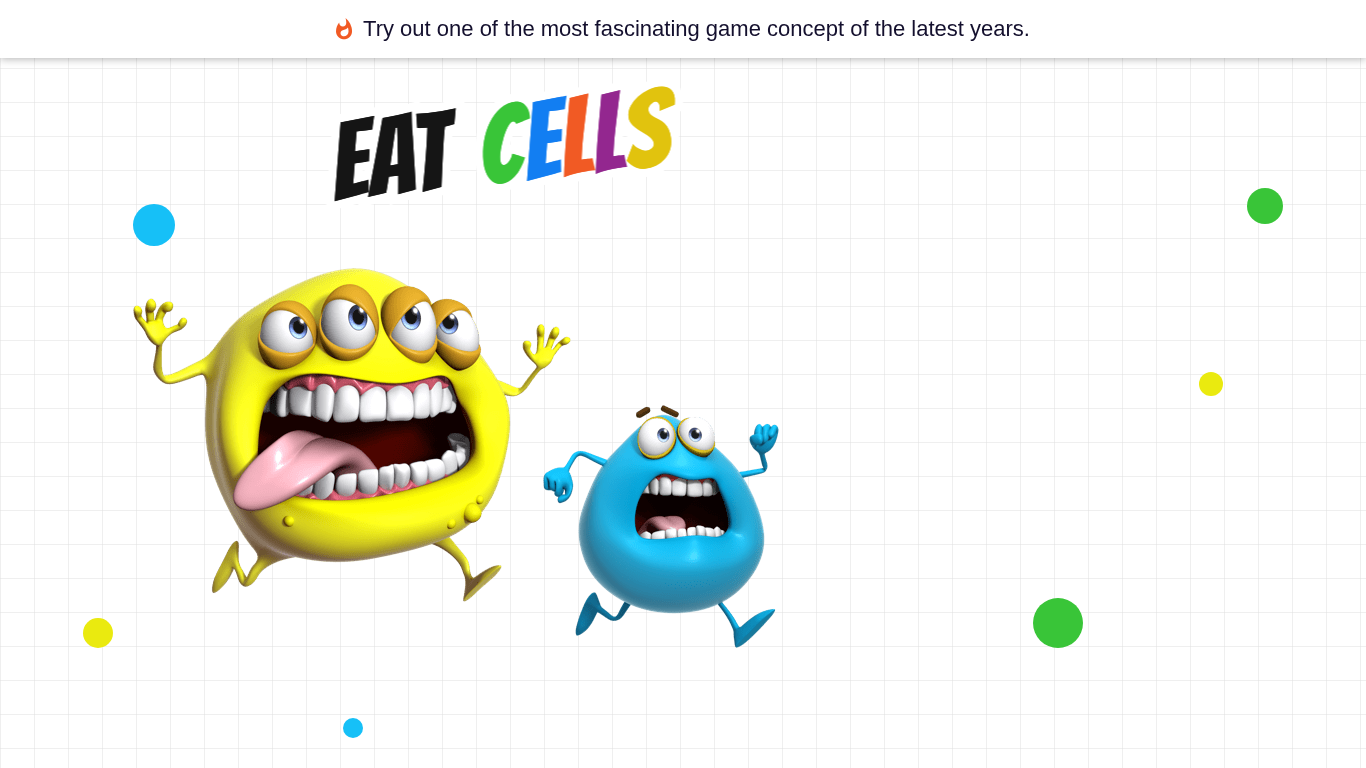Click the colorful CELLS logo word
This screenshot has height=768, width=1366.
579,136
